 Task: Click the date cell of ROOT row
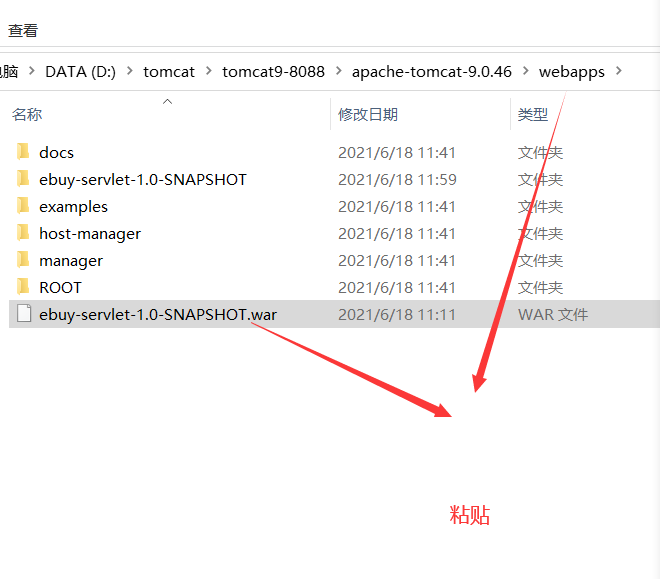tap(397, 288)
